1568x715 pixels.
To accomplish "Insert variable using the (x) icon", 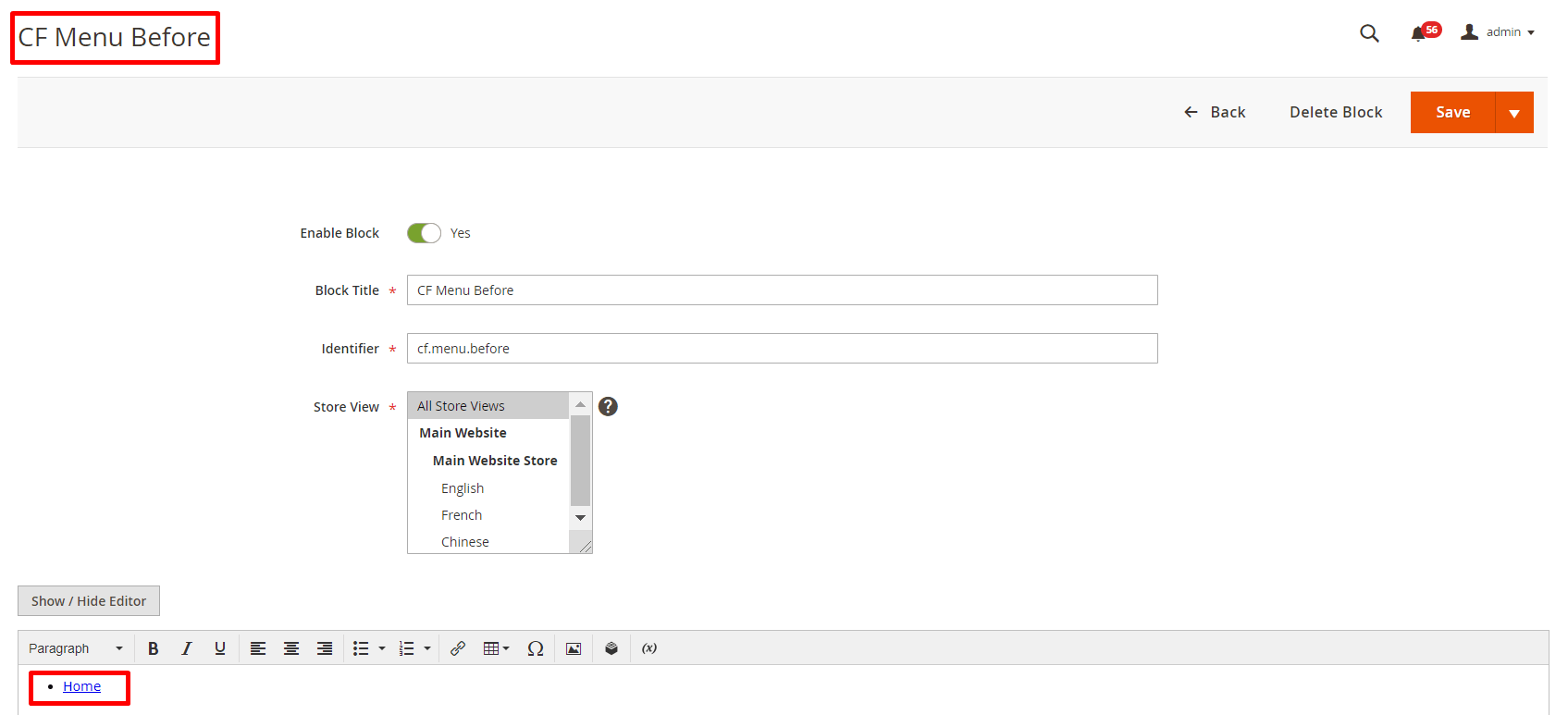I will tap(649, 648).
